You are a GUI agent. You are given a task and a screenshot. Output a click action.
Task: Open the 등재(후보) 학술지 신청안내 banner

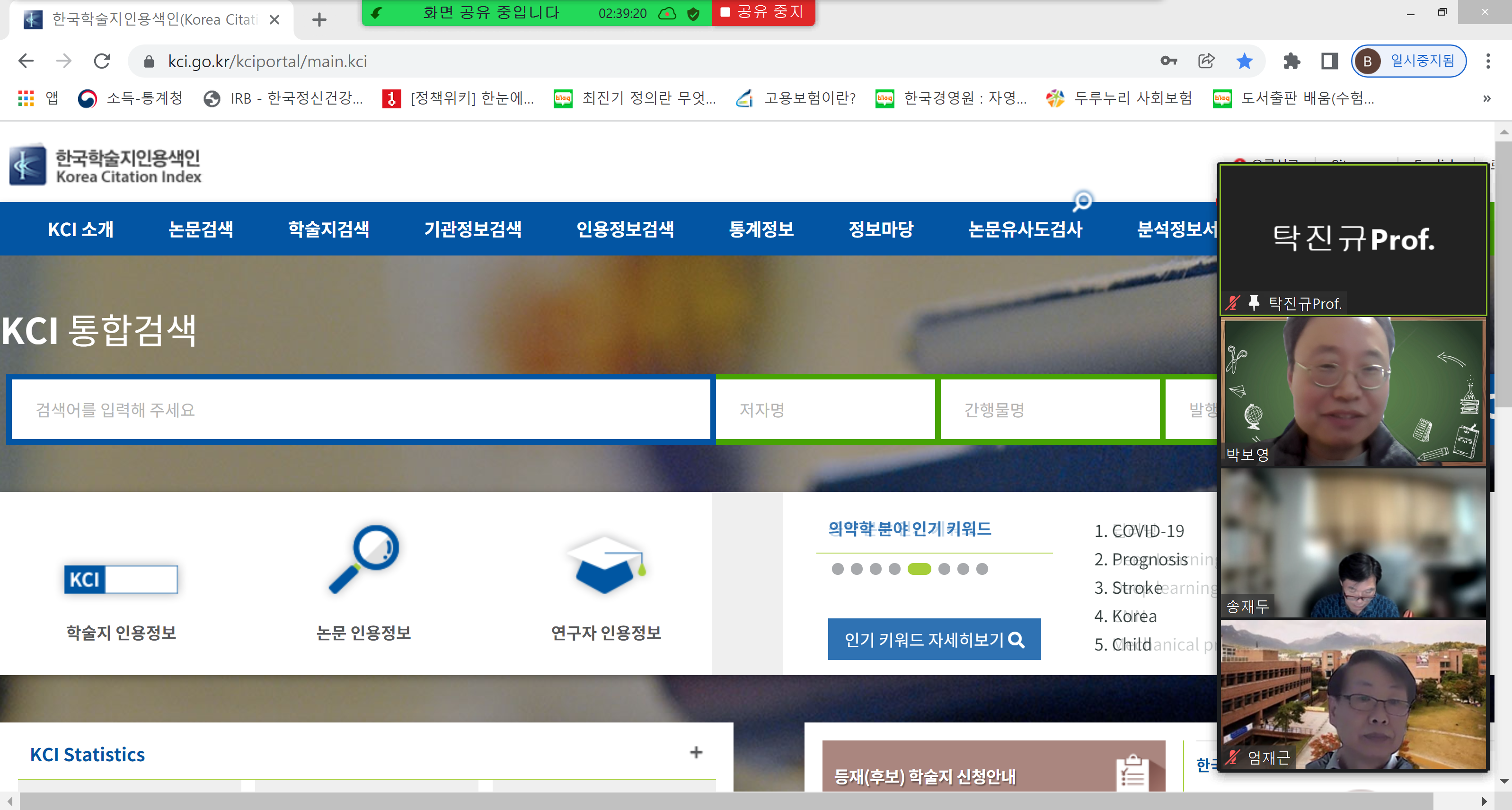pyautogui.click(x=993, y=766)
